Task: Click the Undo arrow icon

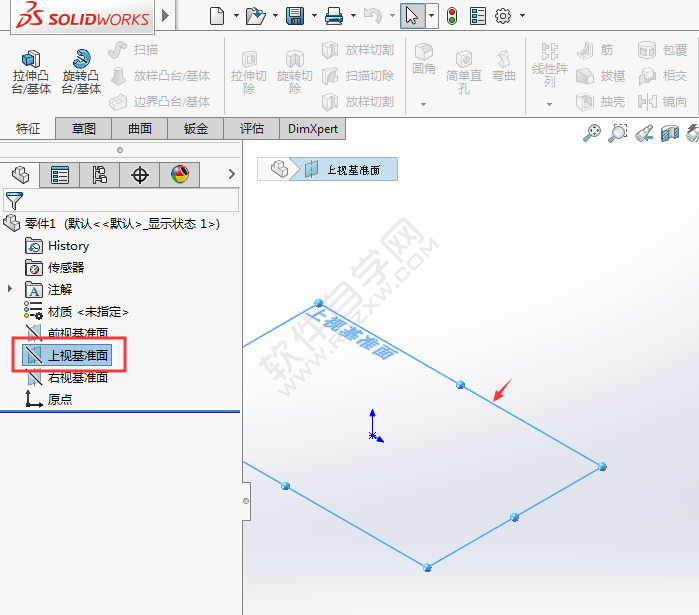Action: pyautogui.click(x=373, y=16)
